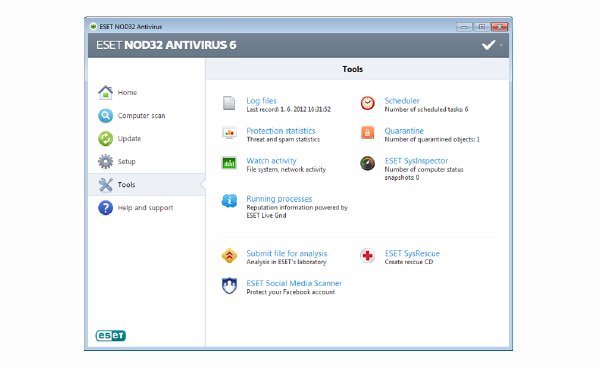Click 'Threat and spam statistics' text
The width and height of the screenshot is (600, 369).
pyautogui.click(x=283, y=139)
